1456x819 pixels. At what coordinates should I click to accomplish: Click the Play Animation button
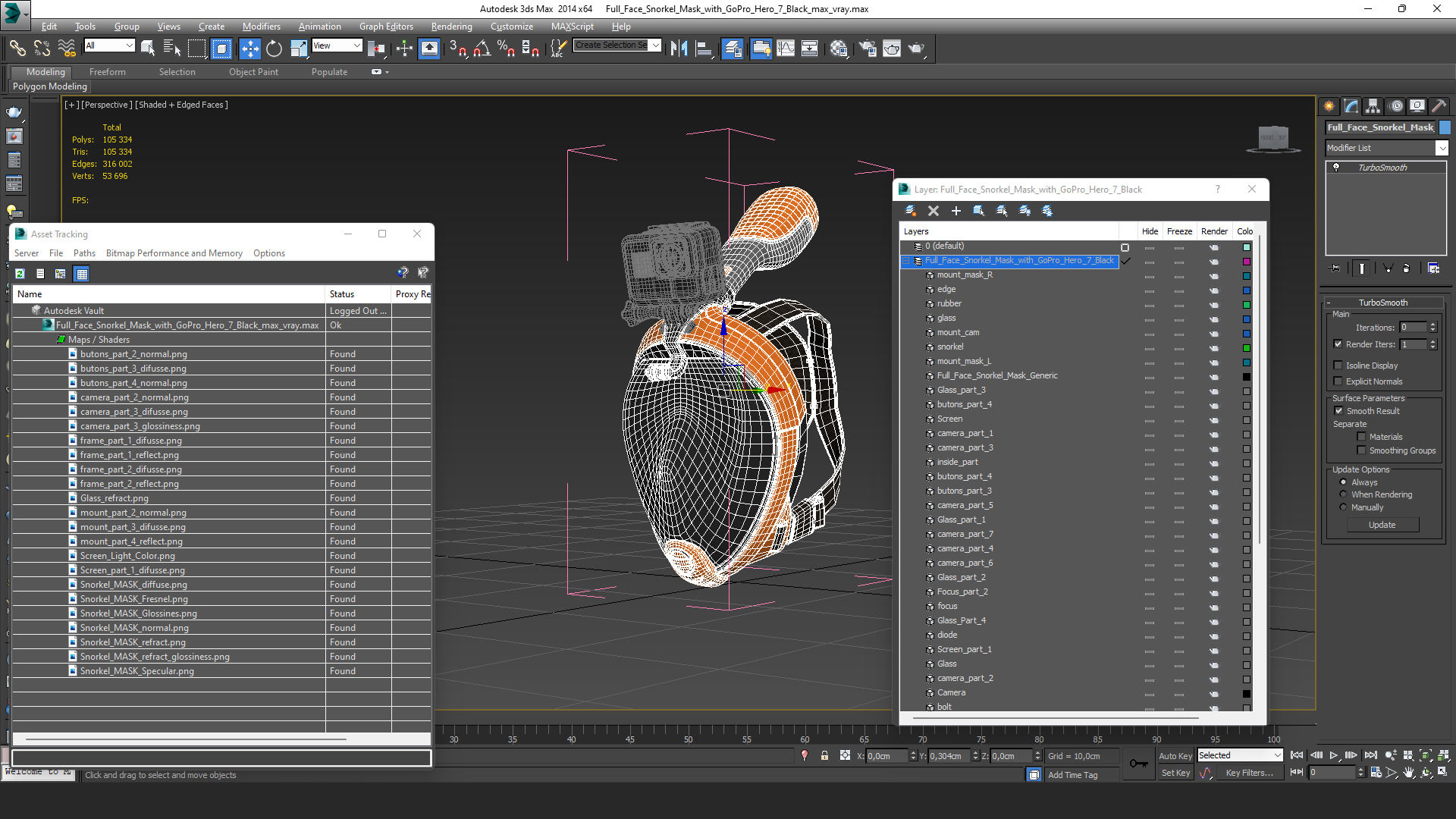1334,755
